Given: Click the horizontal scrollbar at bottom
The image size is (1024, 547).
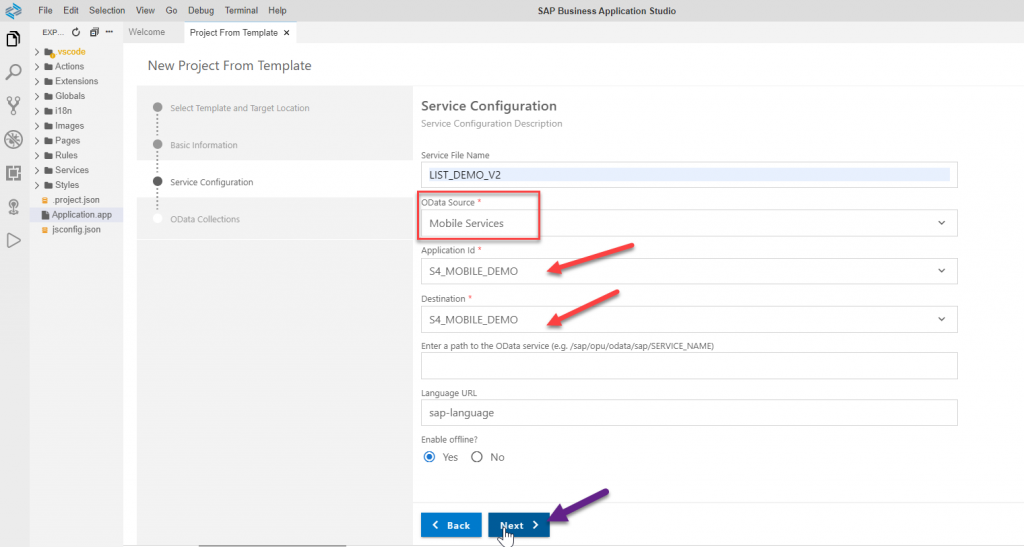Looking at the screenshot, I should [272, 545].
